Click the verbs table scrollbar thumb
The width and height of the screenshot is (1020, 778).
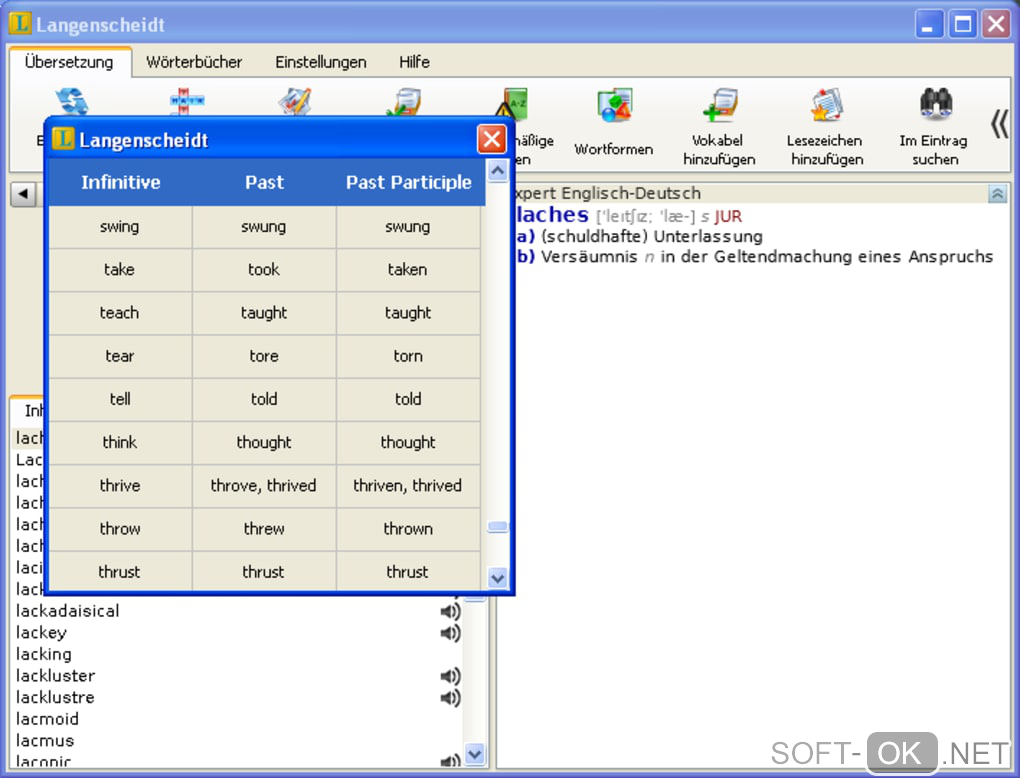pos(498,526)
